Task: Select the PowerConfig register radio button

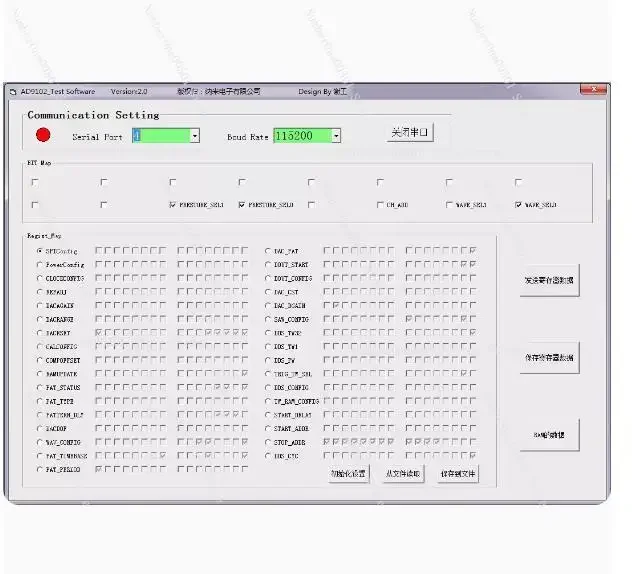Action: (x=40, y=264)
